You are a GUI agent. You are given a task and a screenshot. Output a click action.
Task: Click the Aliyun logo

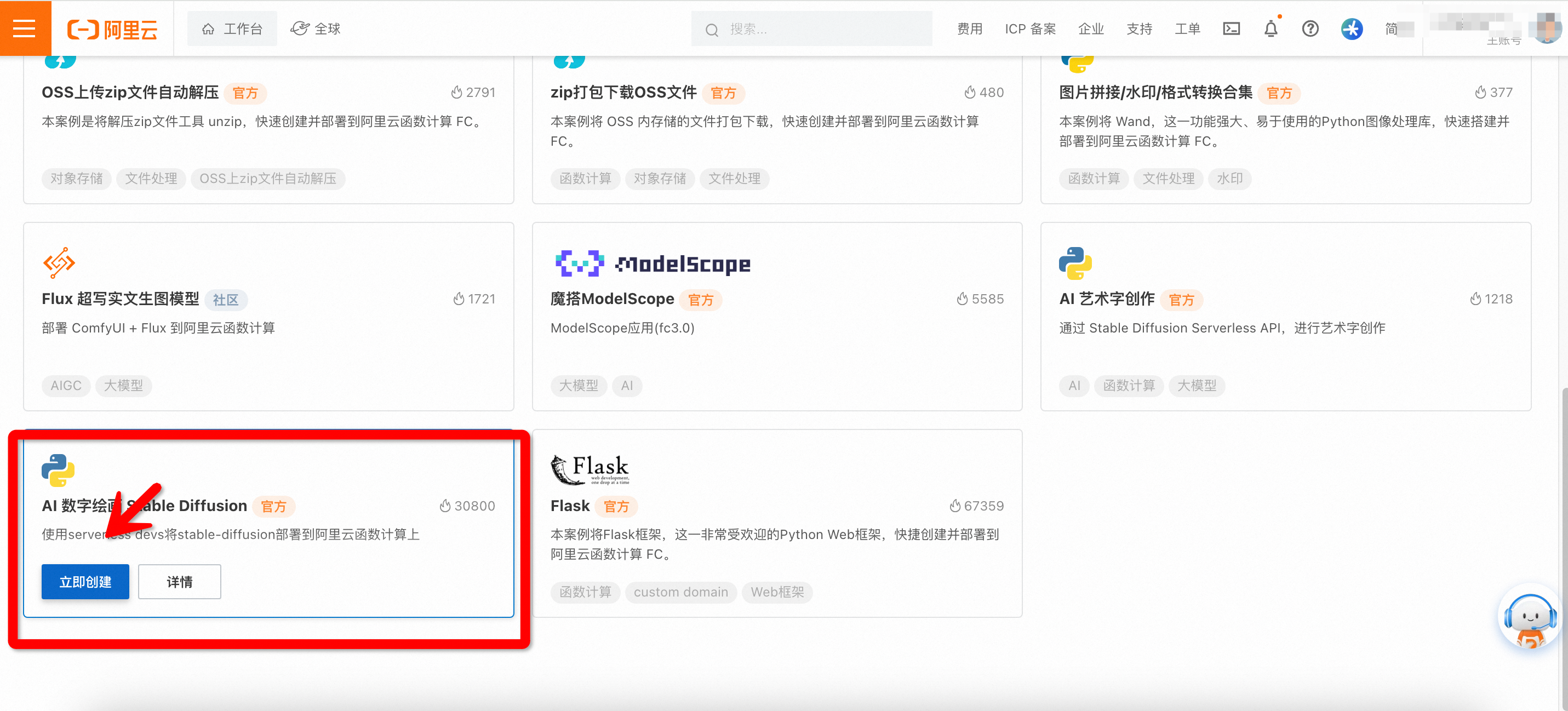point(113,28)
